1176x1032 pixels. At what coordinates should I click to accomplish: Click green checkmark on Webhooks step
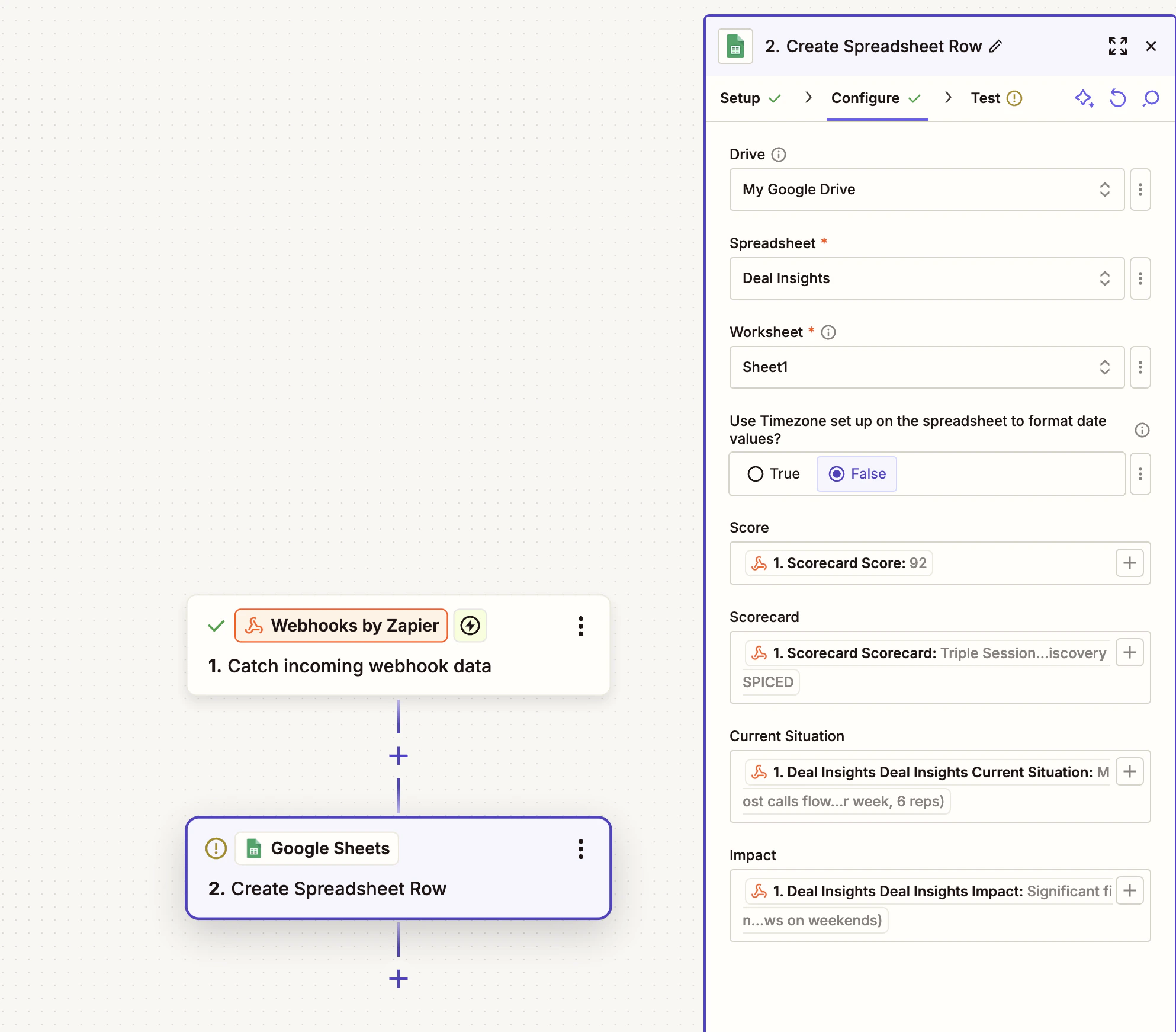[x=216, y=626]
